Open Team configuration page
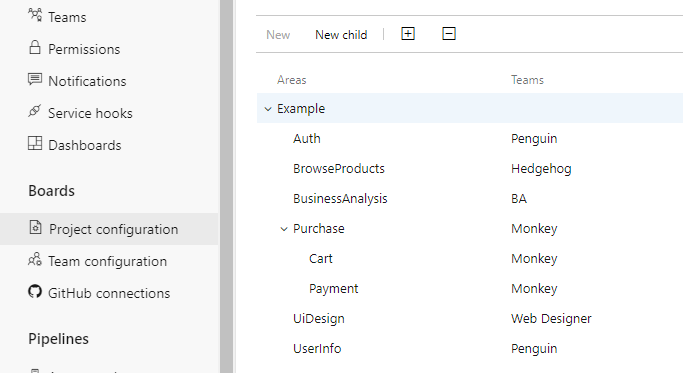Image resolution: width=683 pixels, height=373 pixels. [x=109, y=261]
